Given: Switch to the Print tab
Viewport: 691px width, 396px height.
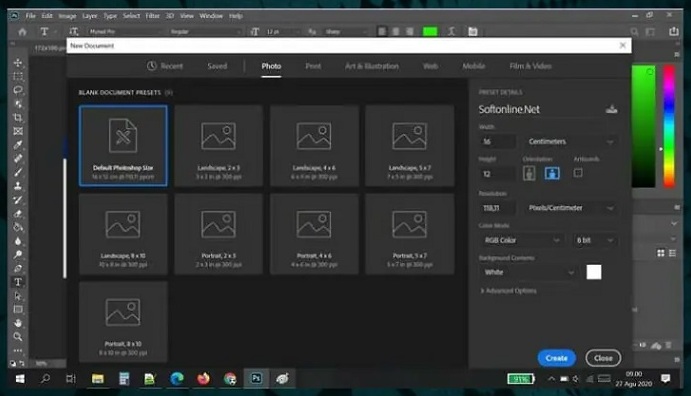Looking at the screenshot, I should (x=313, y=66).
